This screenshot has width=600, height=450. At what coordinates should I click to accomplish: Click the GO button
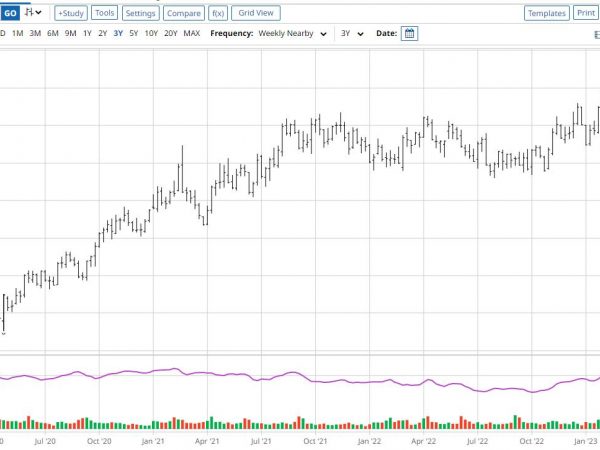[x=9, y=13]
